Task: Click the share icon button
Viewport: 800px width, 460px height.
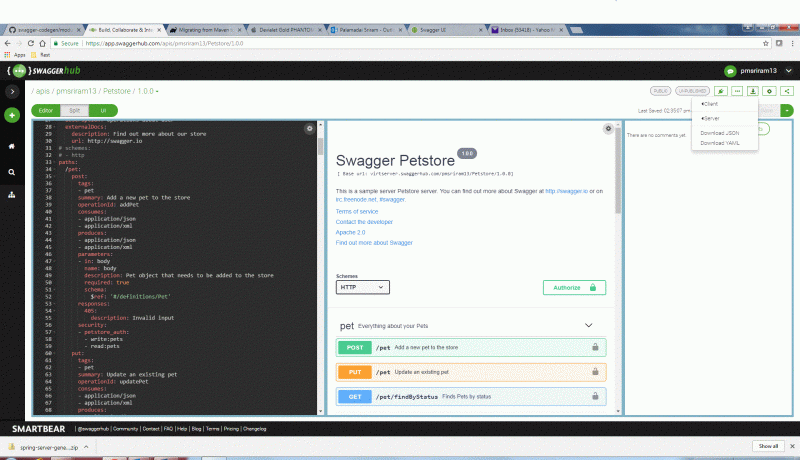Action: [x=787, y=91]
